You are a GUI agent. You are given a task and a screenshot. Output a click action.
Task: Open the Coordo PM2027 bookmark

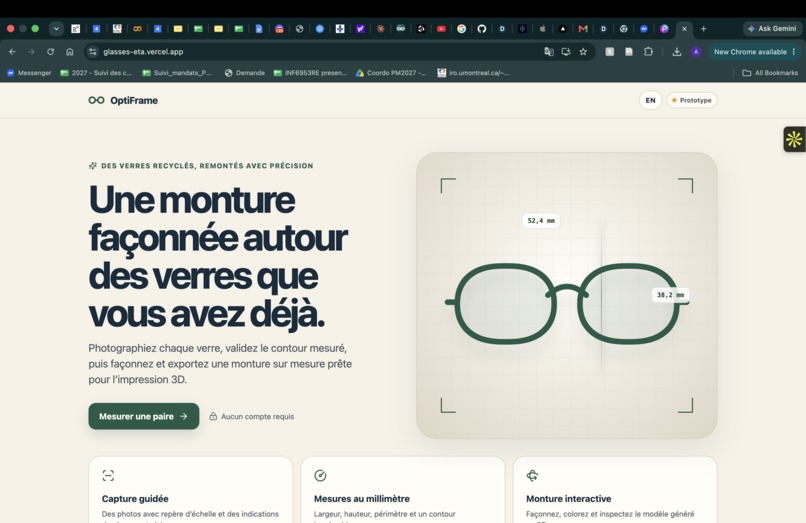click(391, 73)
